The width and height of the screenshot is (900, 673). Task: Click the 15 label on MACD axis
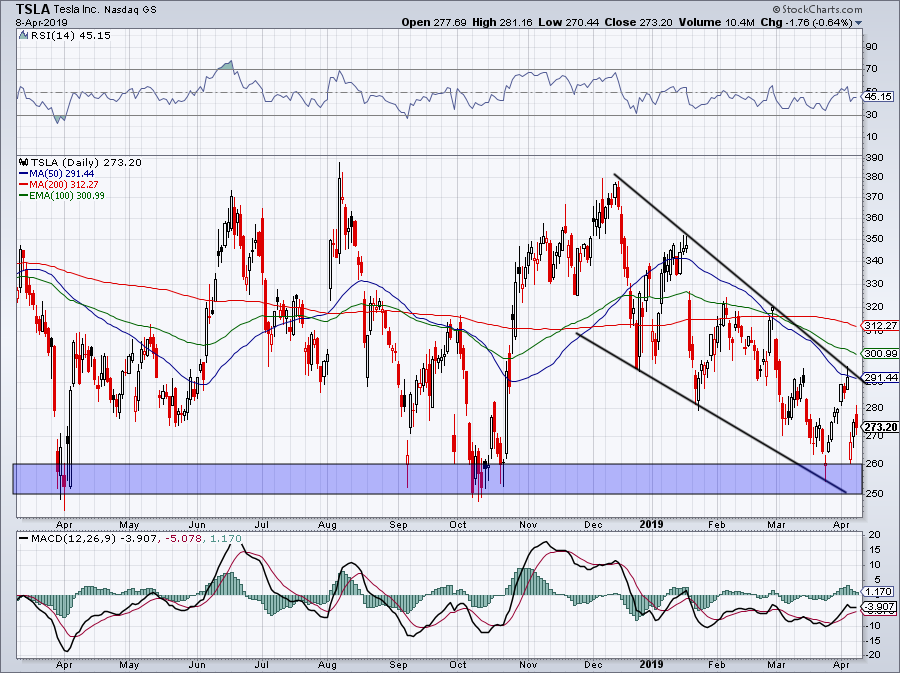point(874,550)
